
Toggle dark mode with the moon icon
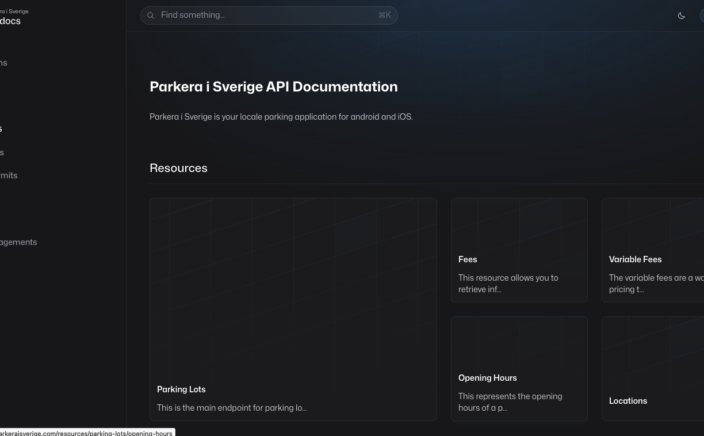click(x=681, y=16)
